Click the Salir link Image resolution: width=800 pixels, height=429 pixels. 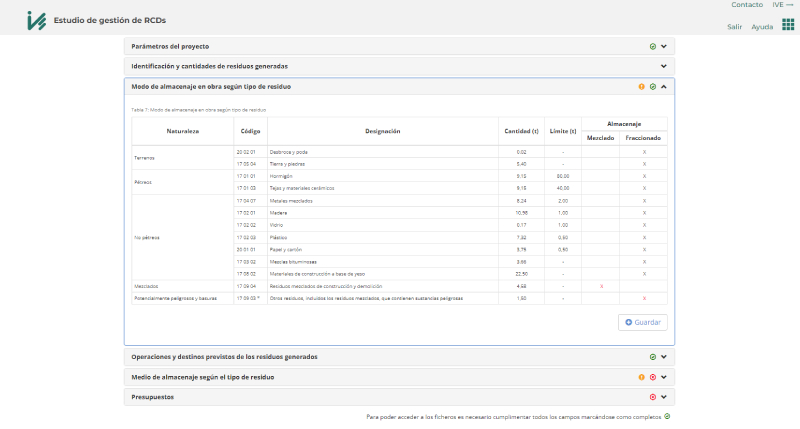click(x=734, y=27)
